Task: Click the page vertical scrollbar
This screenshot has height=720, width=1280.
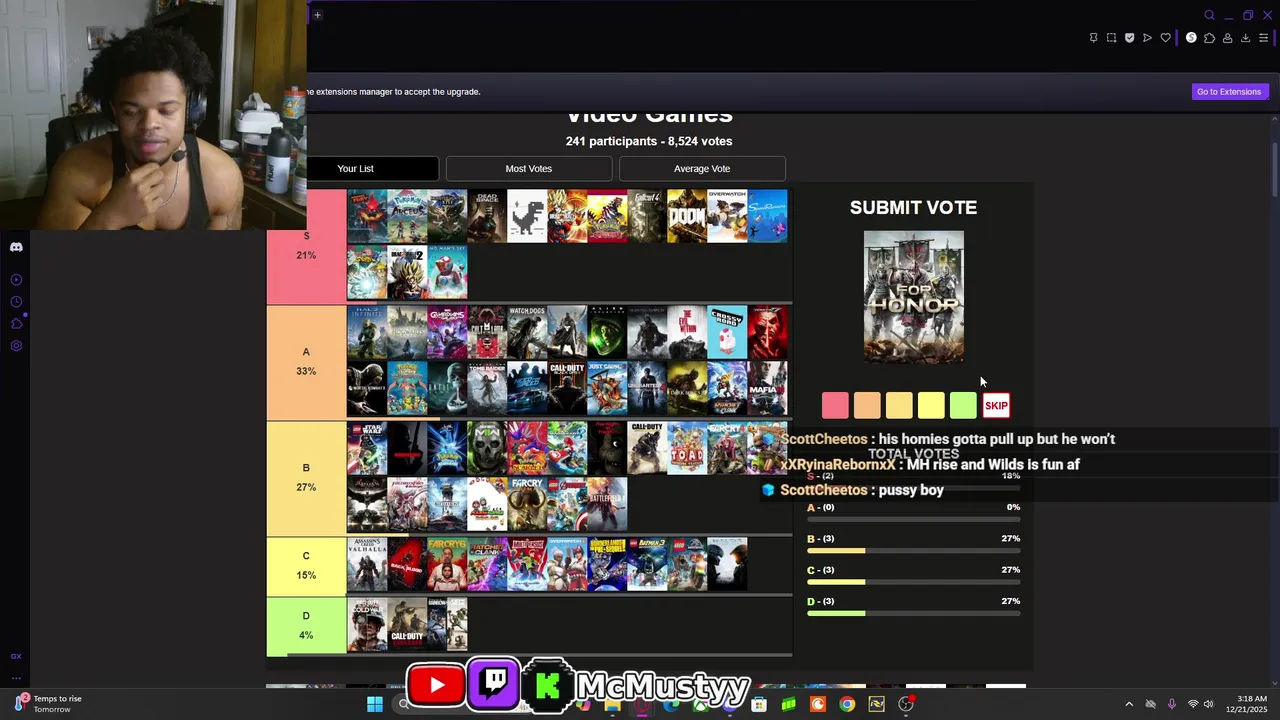Action: [x=1275, y=170]
